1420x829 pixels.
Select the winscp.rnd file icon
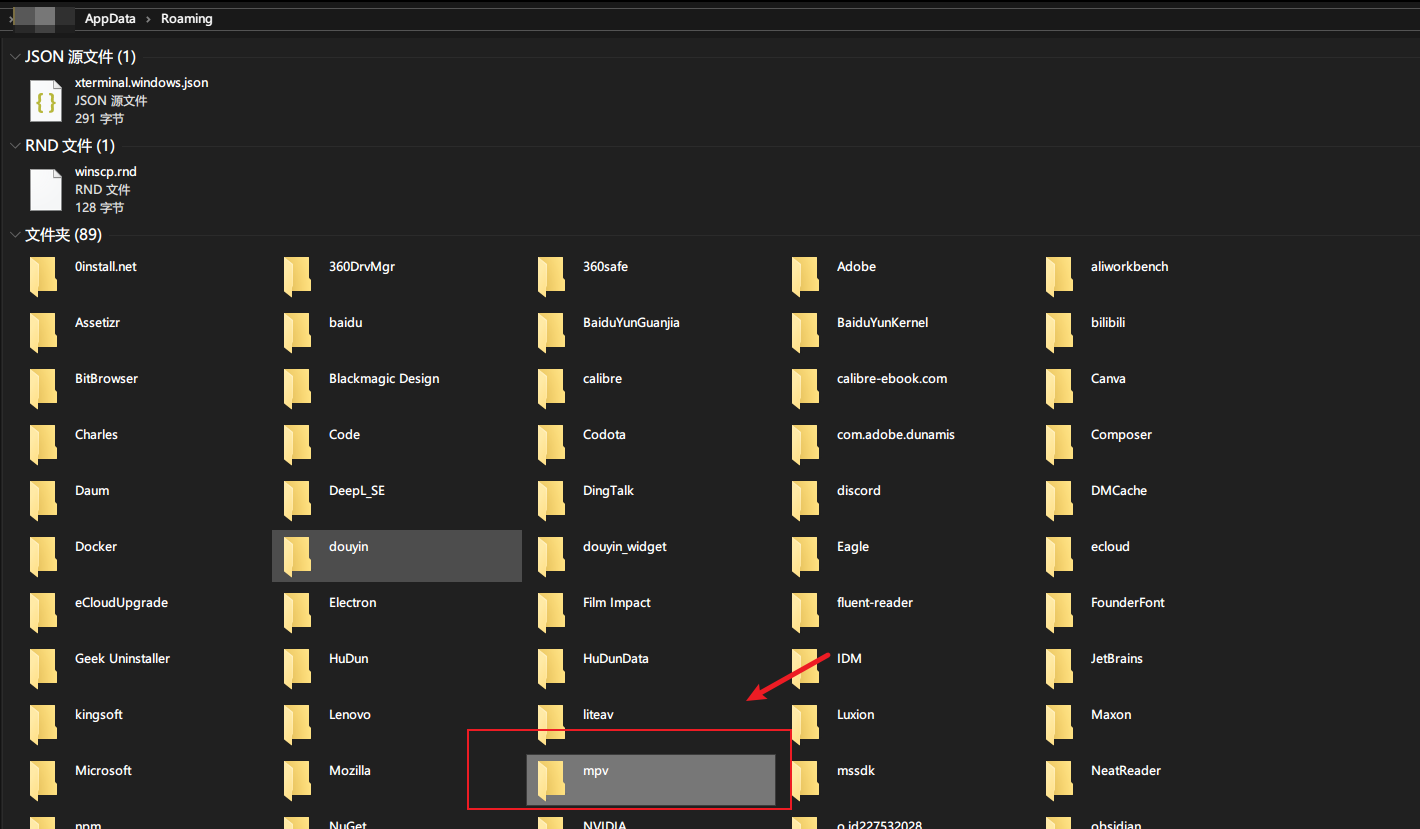point(46,189)
